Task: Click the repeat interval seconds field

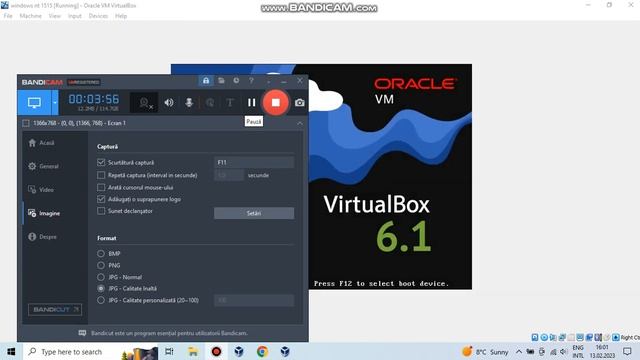Action: (x=229, y=175)
